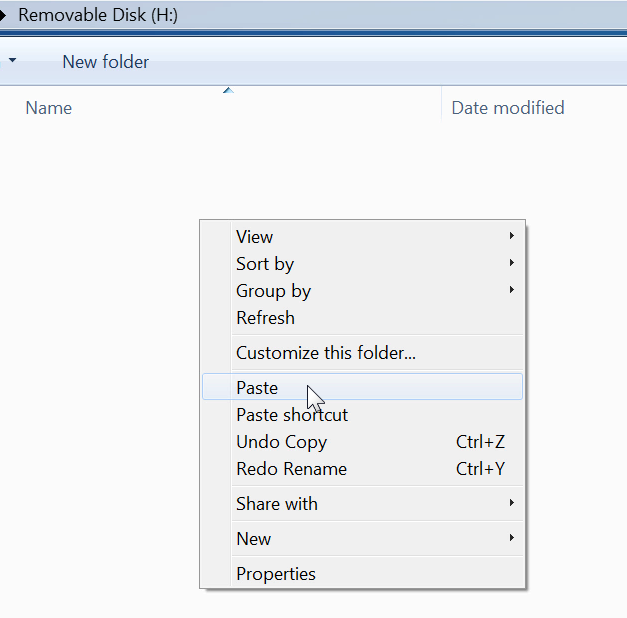Viewport: 627px width, 618px height.
Task: Open the Group by submenu arrow
Action: [x=511, y=290]
